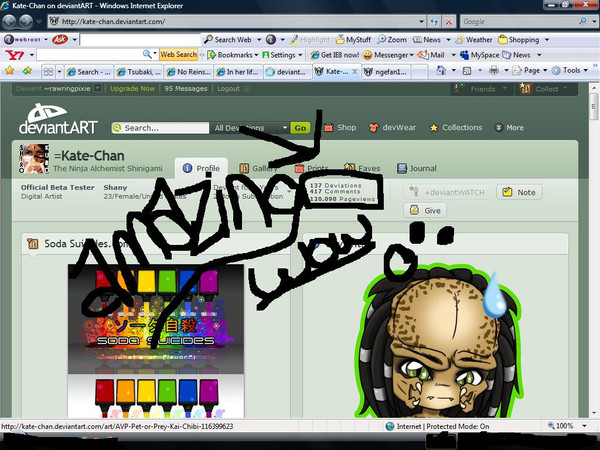Click the Mail toolbar button
The width and height of the screenshot is (600, 450).
pos(431,55)
